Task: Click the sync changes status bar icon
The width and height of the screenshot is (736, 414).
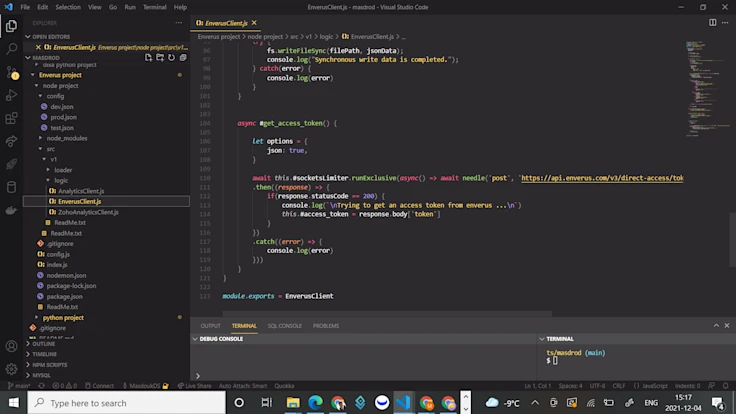Action: pos(41,386)
